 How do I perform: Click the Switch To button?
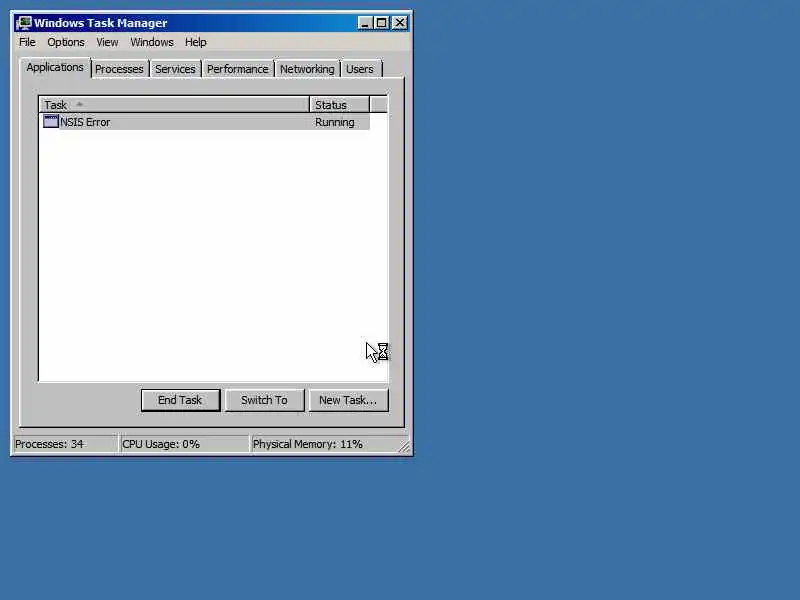click(264, 400)
